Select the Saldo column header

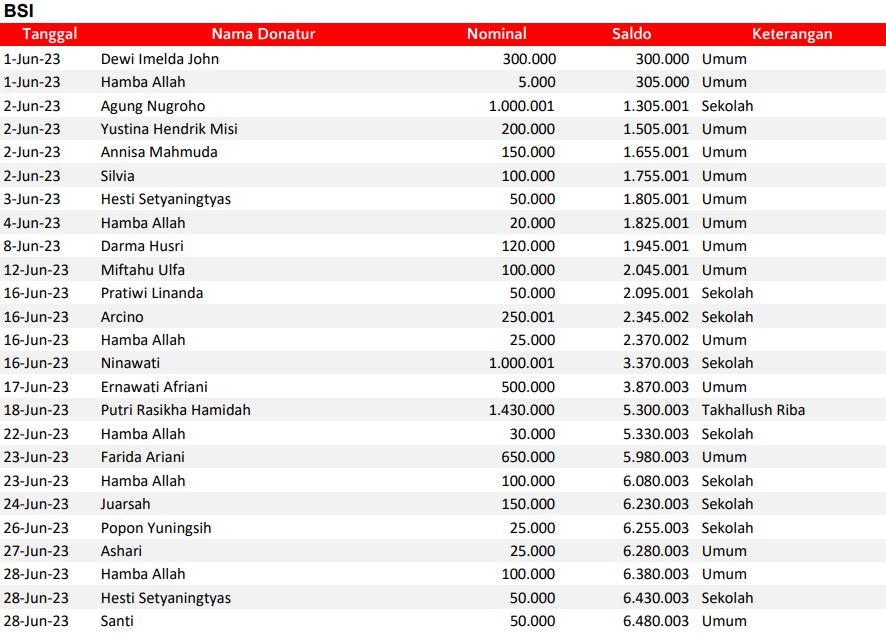631,34
